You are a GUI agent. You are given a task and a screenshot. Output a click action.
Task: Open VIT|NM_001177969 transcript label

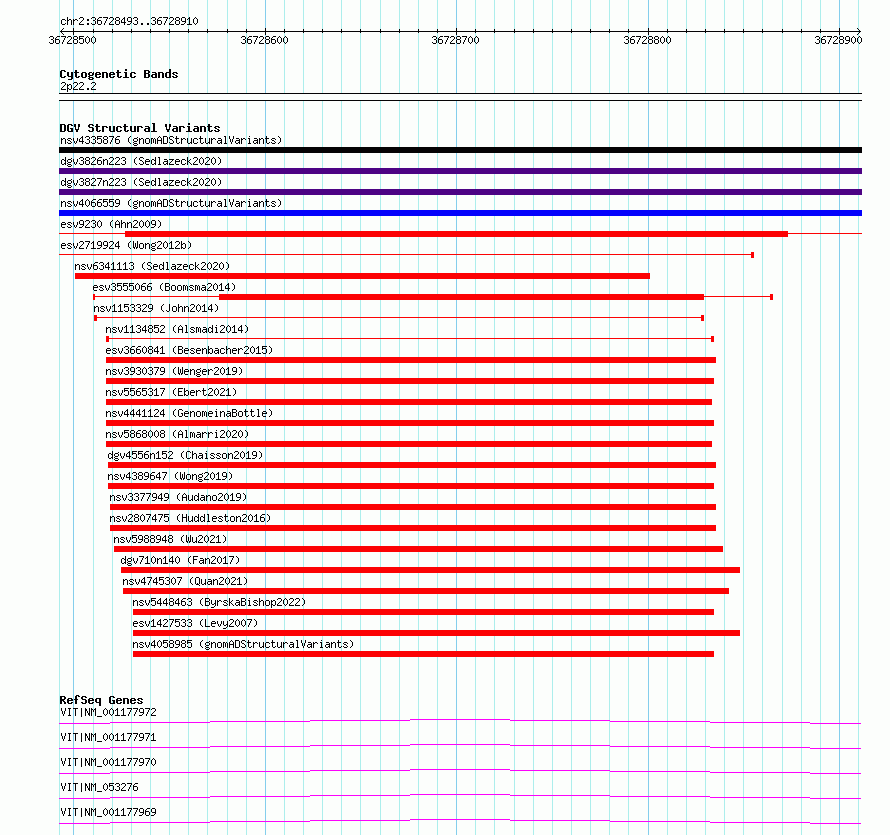108,812
